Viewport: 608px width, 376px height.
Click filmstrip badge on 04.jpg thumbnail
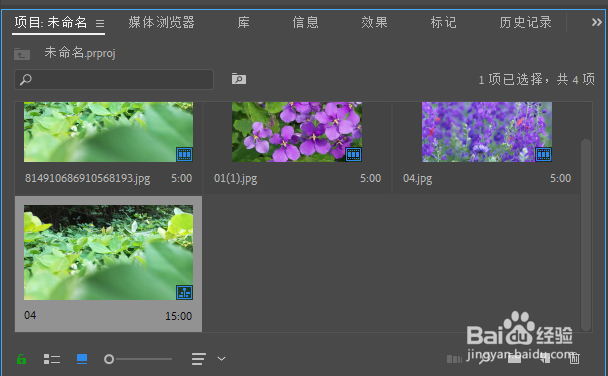[x=543, y=155]
